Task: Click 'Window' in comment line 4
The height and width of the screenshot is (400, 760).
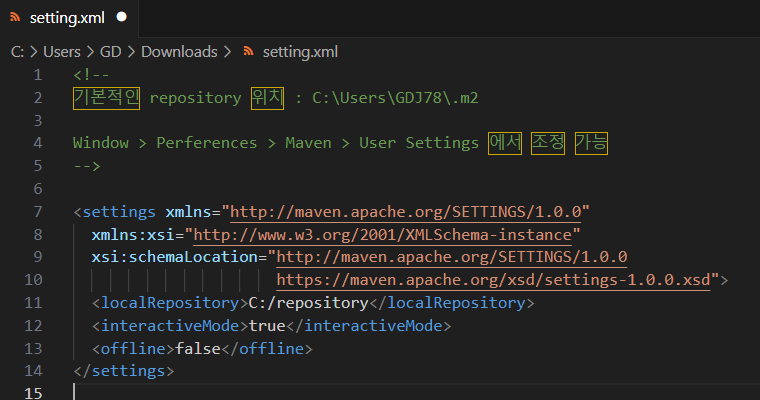Action: point(101,143)
